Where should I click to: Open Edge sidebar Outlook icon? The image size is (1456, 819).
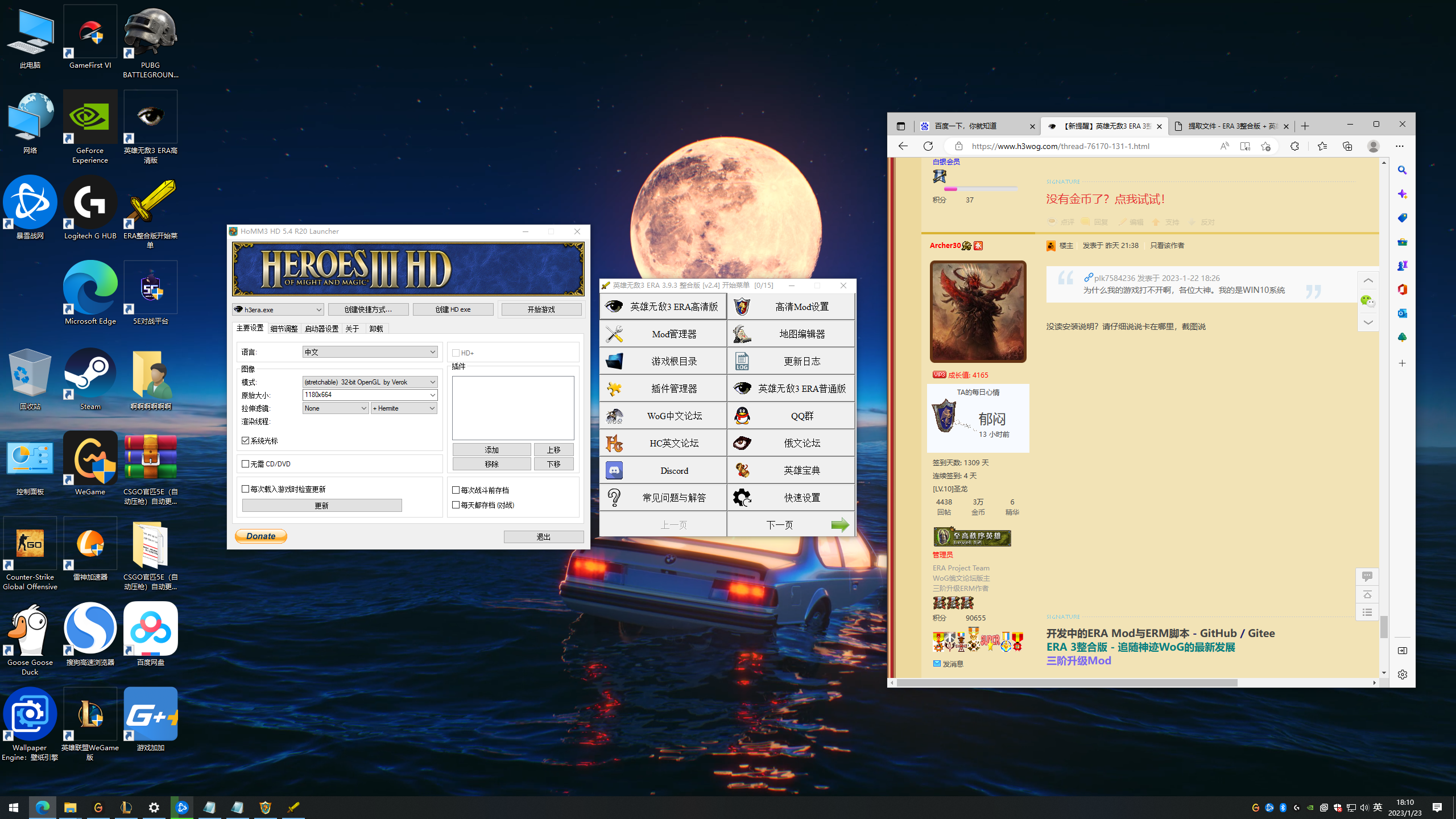[1403, 313]
